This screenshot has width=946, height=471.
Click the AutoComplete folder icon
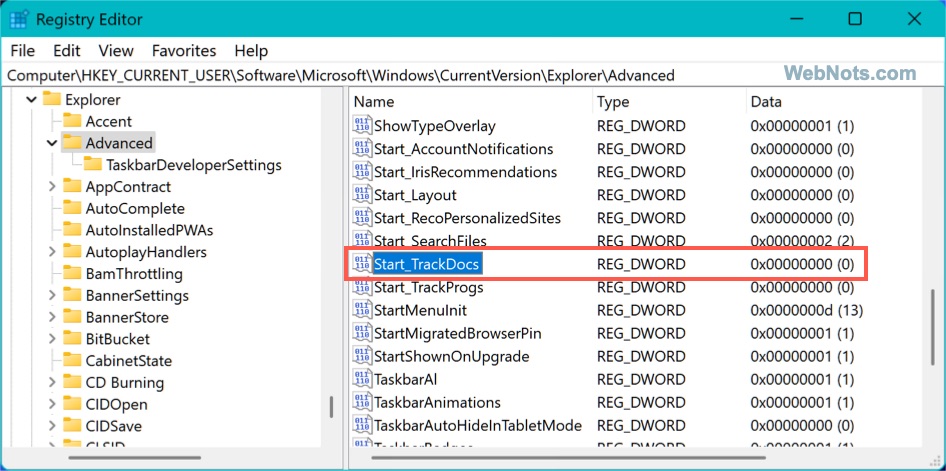(72, 208)
